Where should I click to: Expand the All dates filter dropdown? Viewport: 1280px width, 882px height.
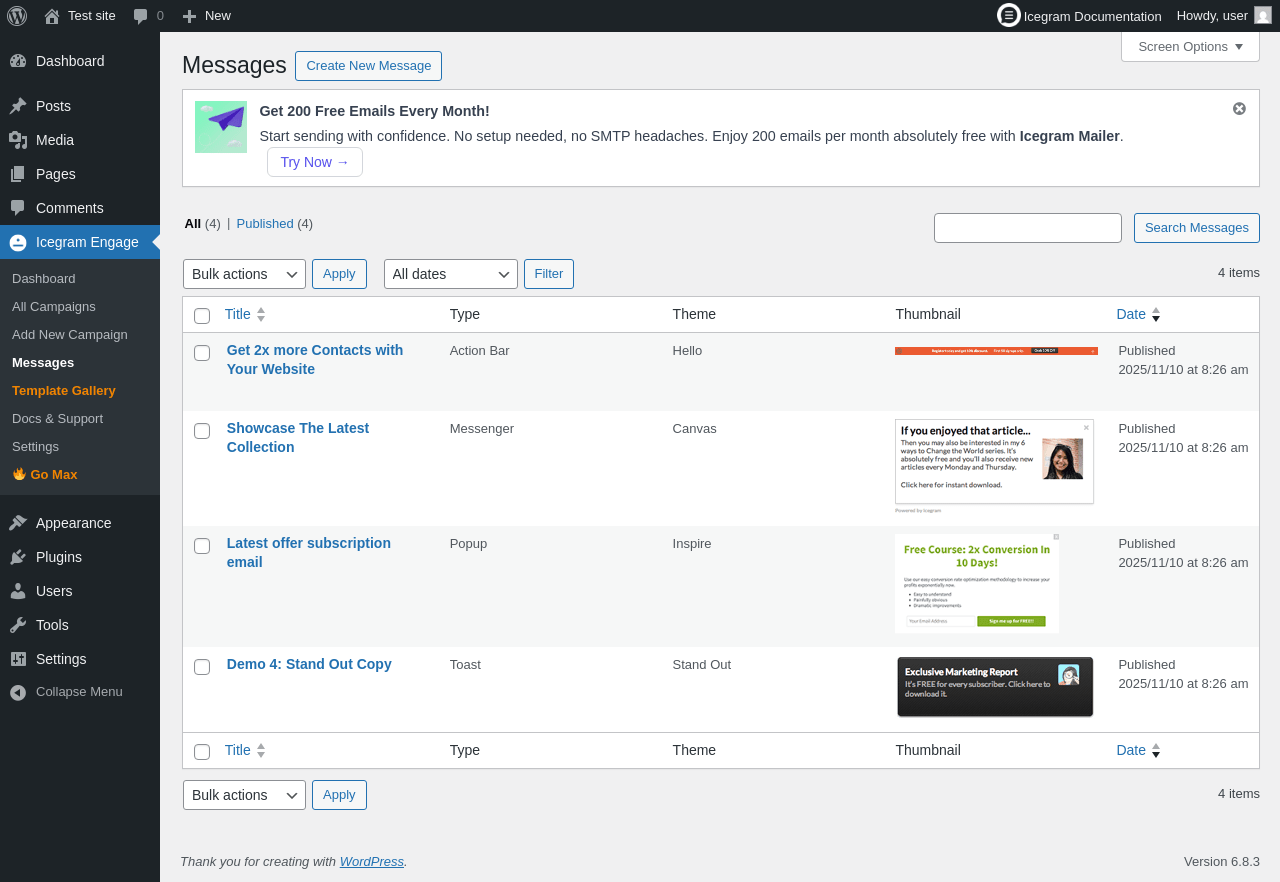(450, 274)
